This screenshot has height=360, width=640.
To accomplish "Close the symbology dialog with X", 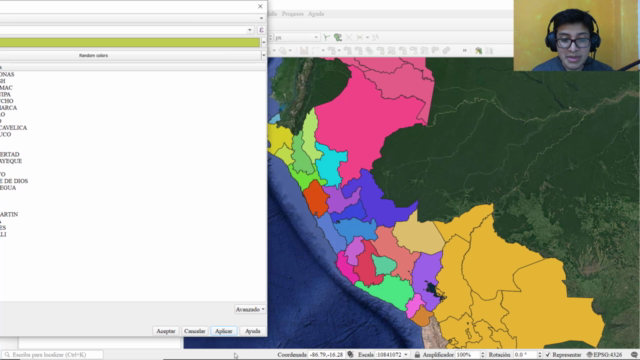I will (x=260, y=6).
